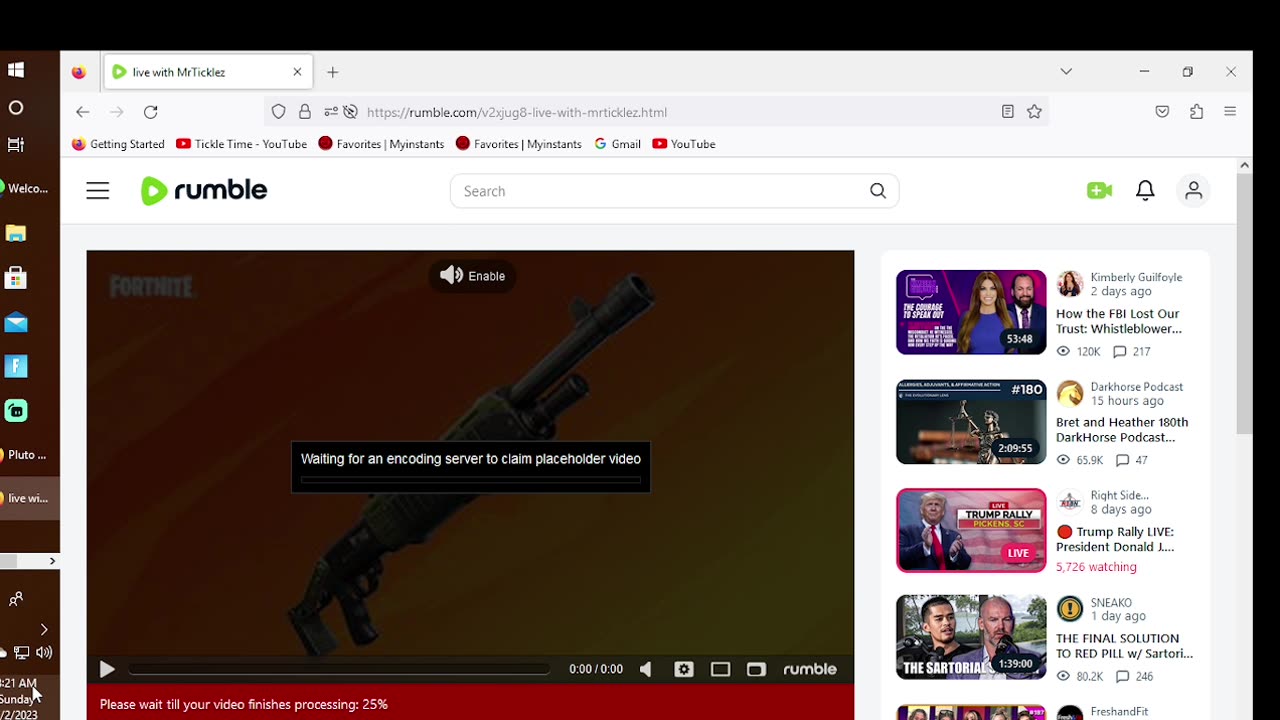This screenshot has height=720, width=1280.
Task: Open Mail app on the taskbar
Action: [x=16, y=322]
